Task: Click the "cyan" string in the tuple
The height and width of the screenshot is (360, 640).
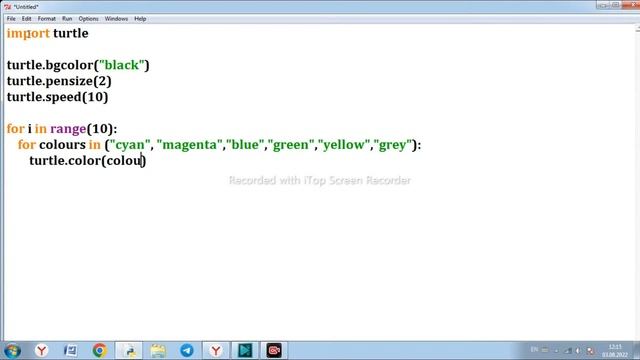Action: (130, 144)
